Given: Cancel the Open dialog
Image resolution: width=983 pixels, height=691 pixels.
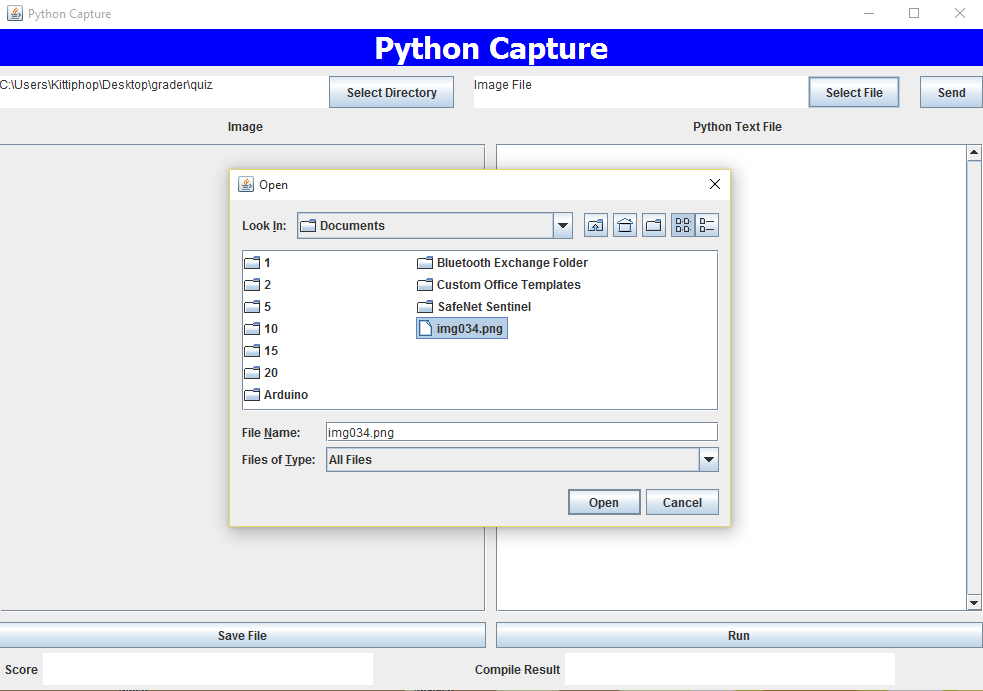Looking at the screenshot, I should point(682,502).
